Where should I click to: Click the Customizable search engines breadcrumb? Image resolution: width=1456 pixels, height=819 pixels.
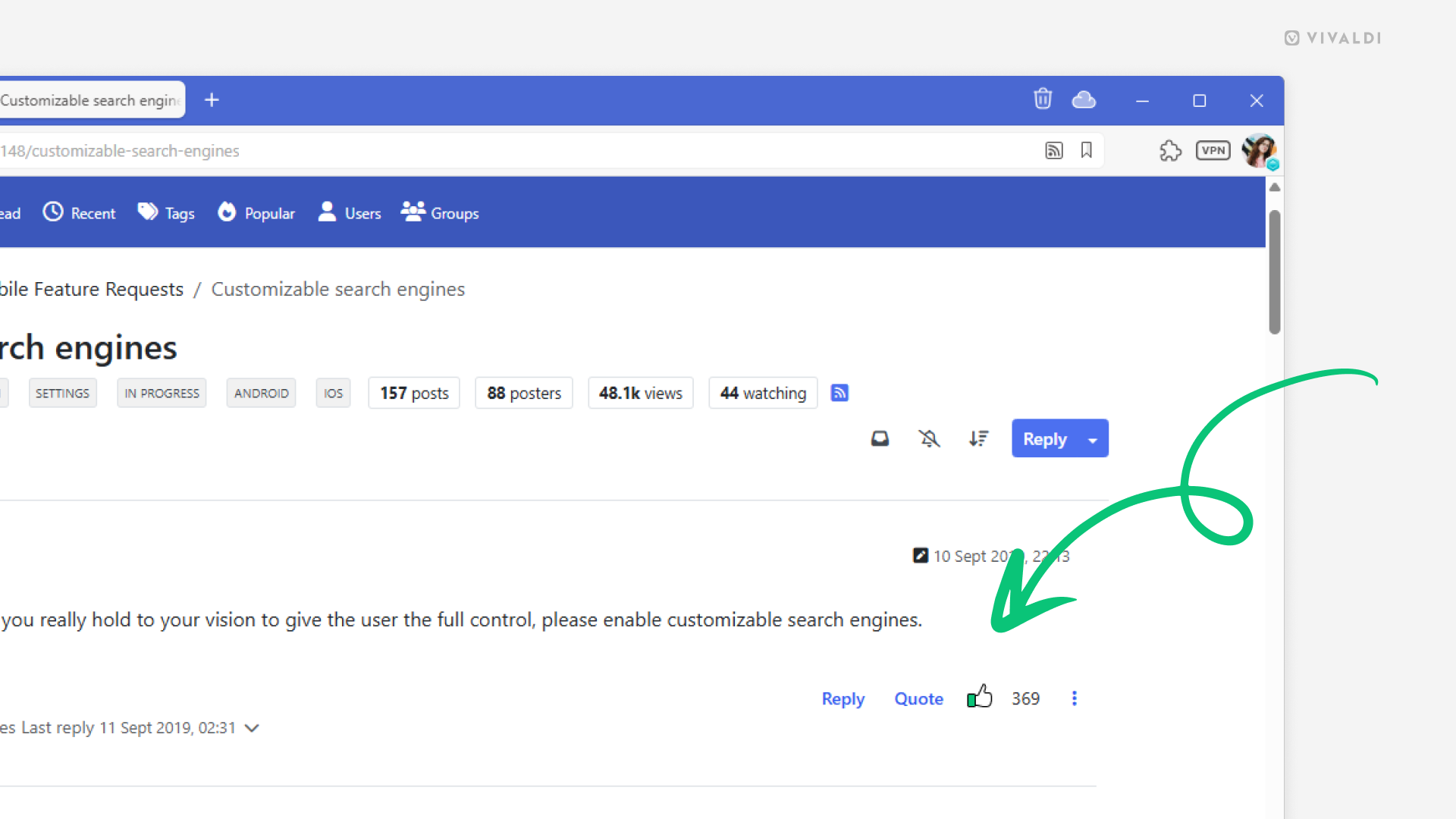pyautogui.click(x=337, y=289)
